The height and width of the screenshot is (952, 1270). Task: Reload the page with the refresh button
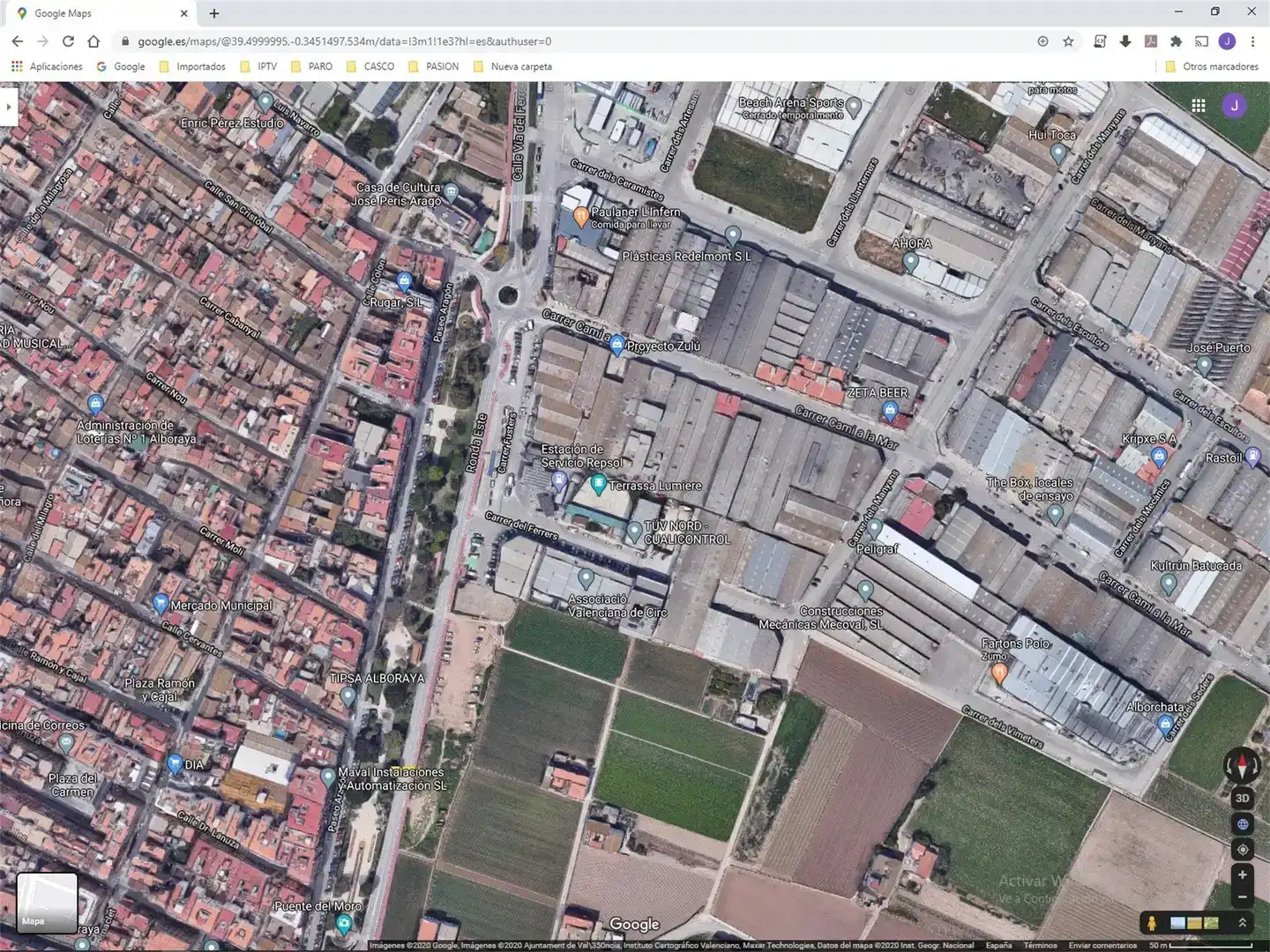point(68,41)
